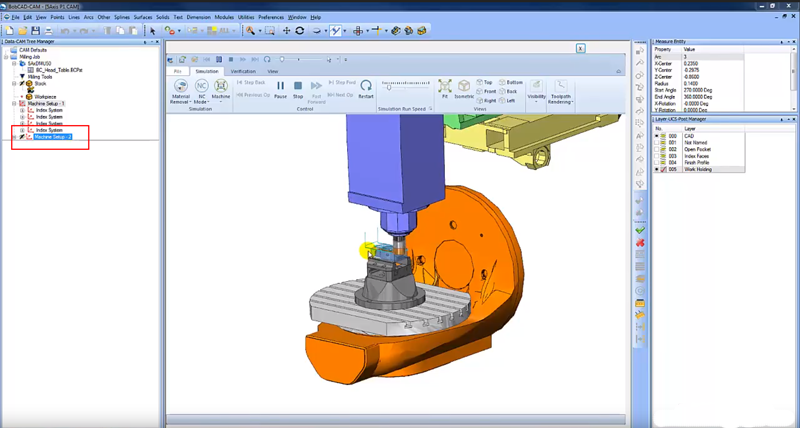Collapse the Stock tree node
Image resolution: width=800 pixels, height=428 pixels.
point(14,84)
